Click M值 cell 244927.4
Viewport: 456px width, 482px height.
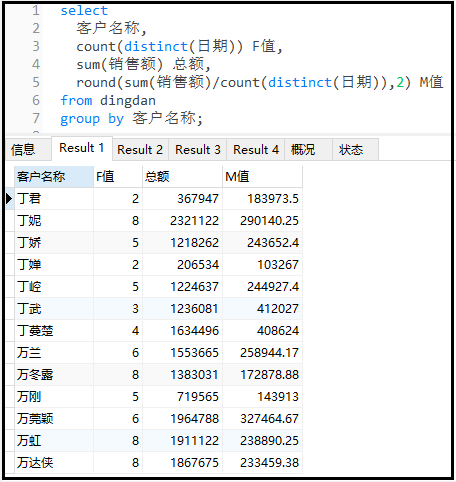262,287
